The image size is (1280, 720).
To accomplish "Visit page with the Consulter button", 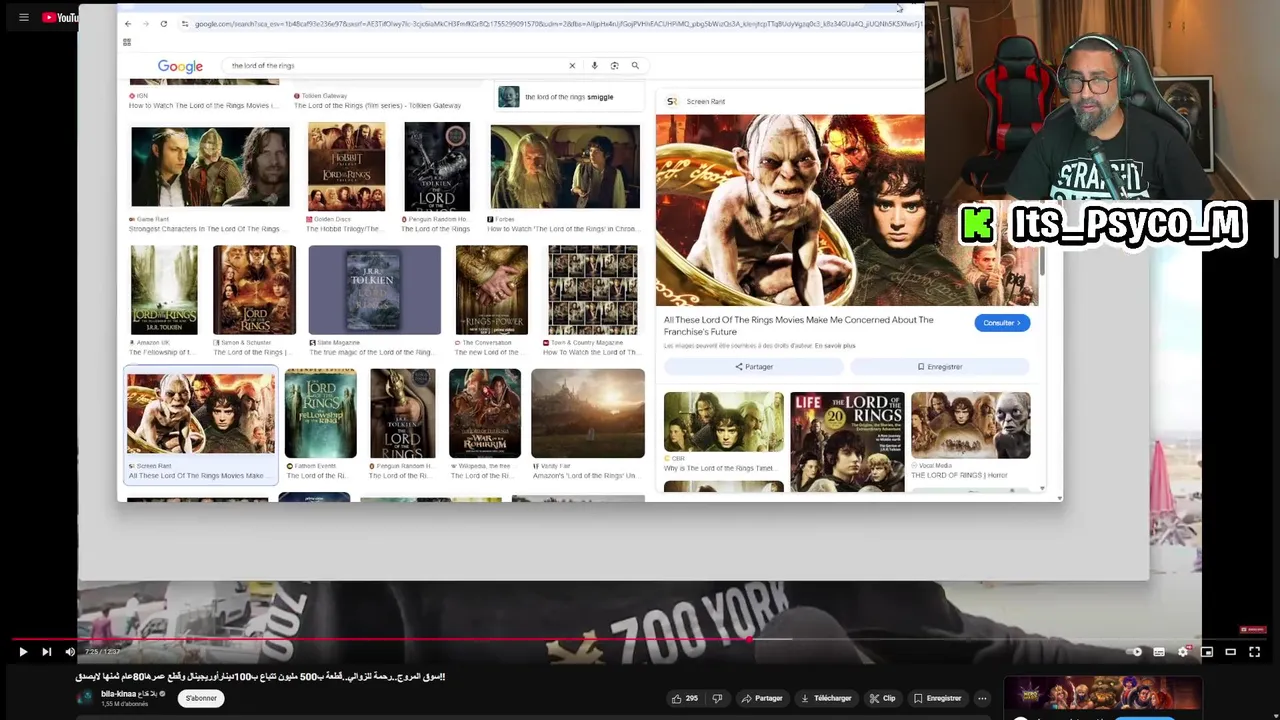I will tap(1002, 323).
